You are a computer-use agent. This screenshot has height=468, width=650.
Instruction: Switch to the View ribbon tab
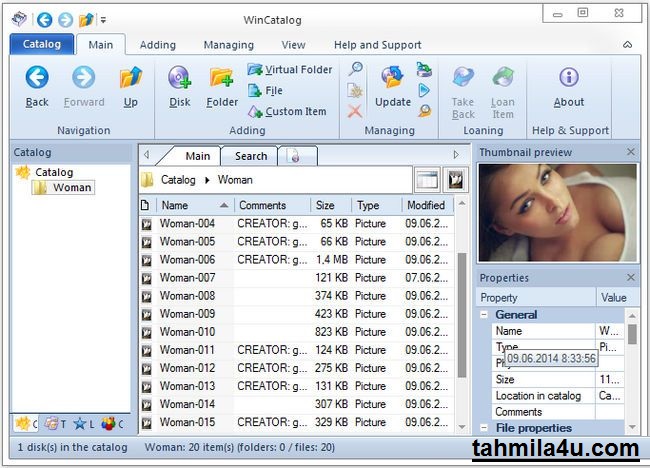[x=293, y=45]
